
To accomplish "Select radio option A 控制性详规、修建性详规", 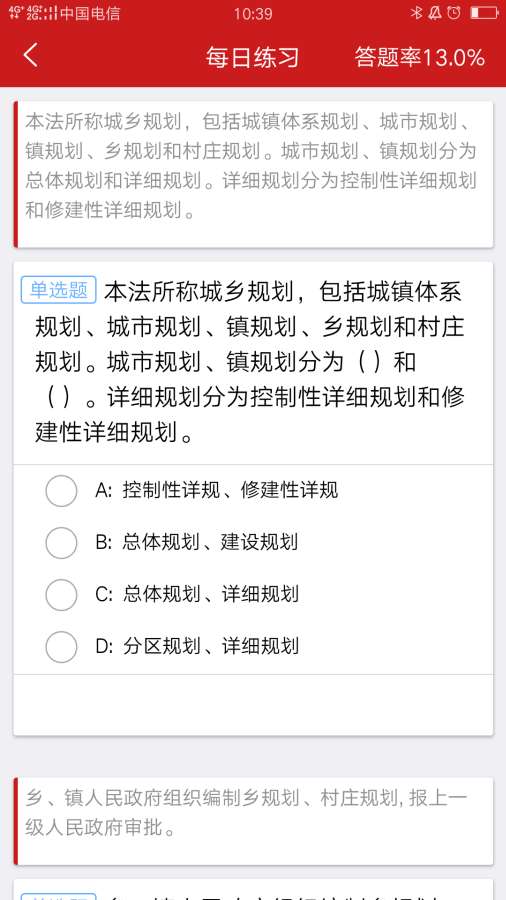I will coord(61,491).
